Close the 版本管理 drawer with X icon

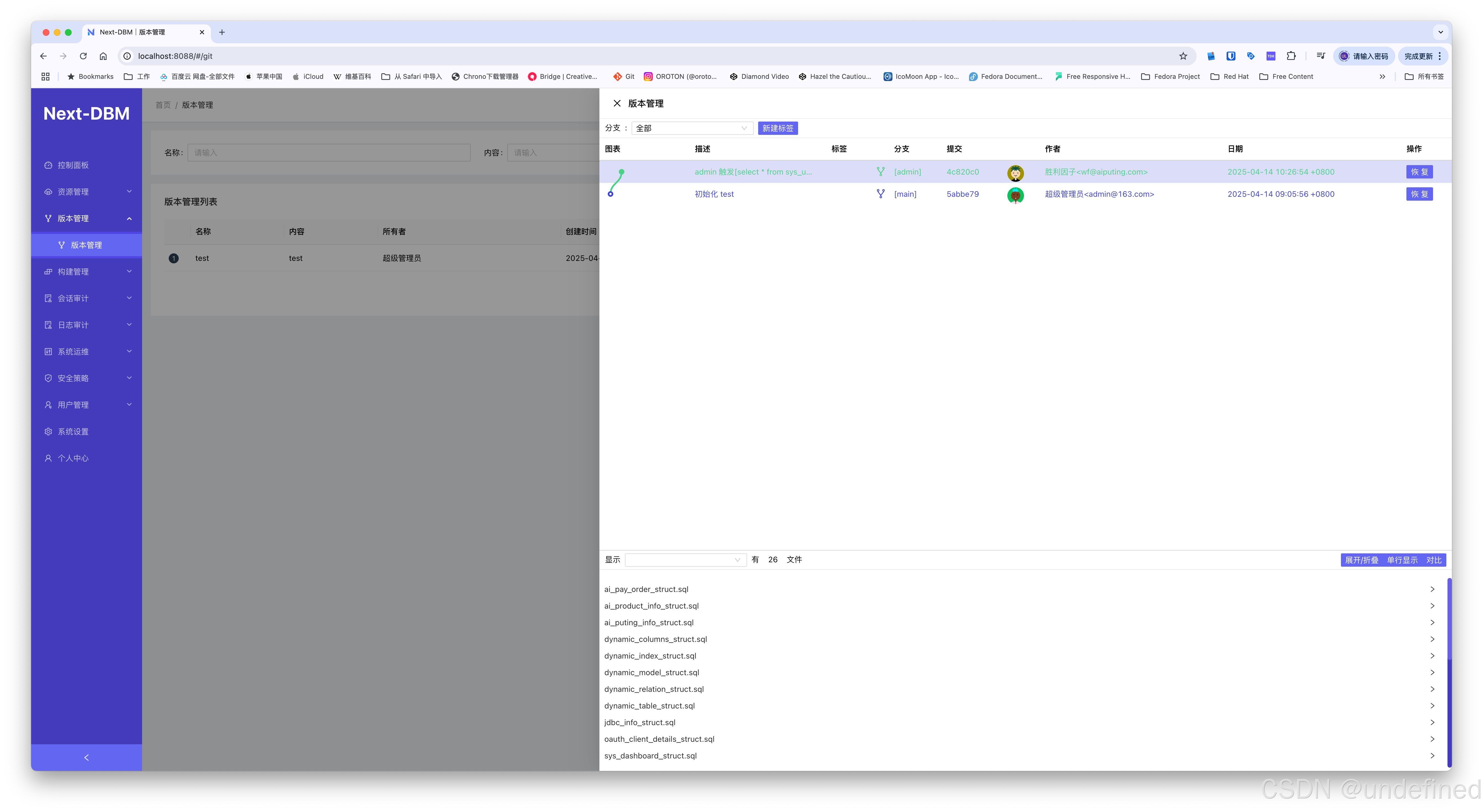coord(617,104)
